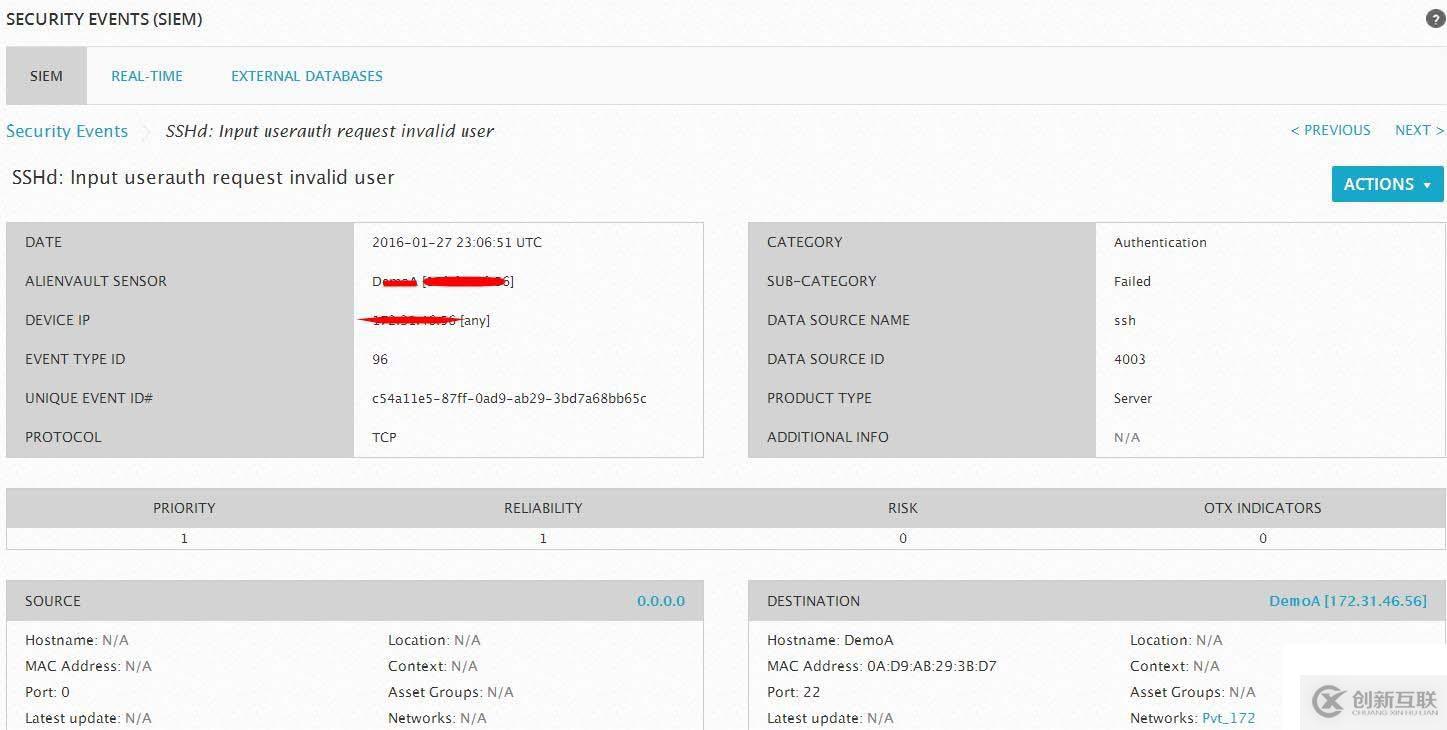
Task: Go back to Security Events breadcrumb
Action: coord(67,131)
